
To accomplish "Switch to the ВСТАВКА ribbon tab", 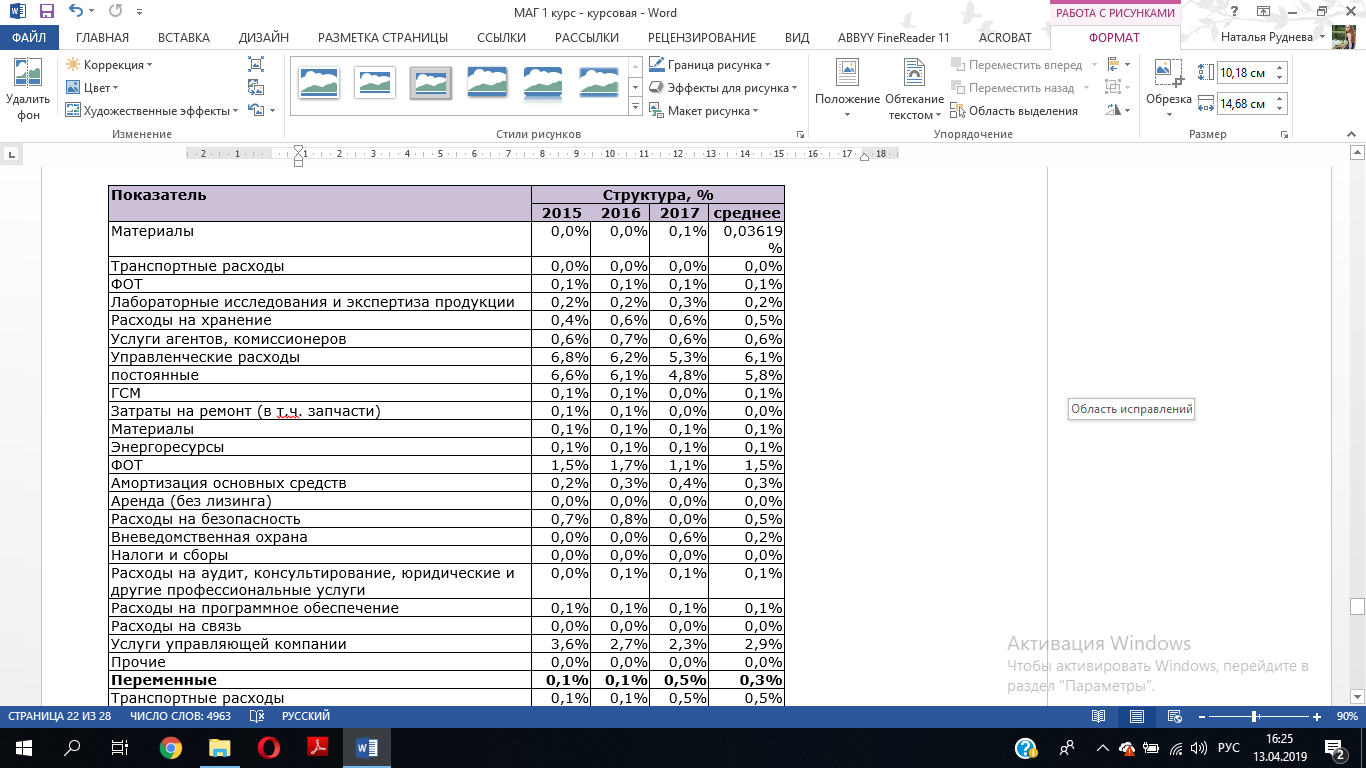I will pyautogui.click(x=184, y=38).
